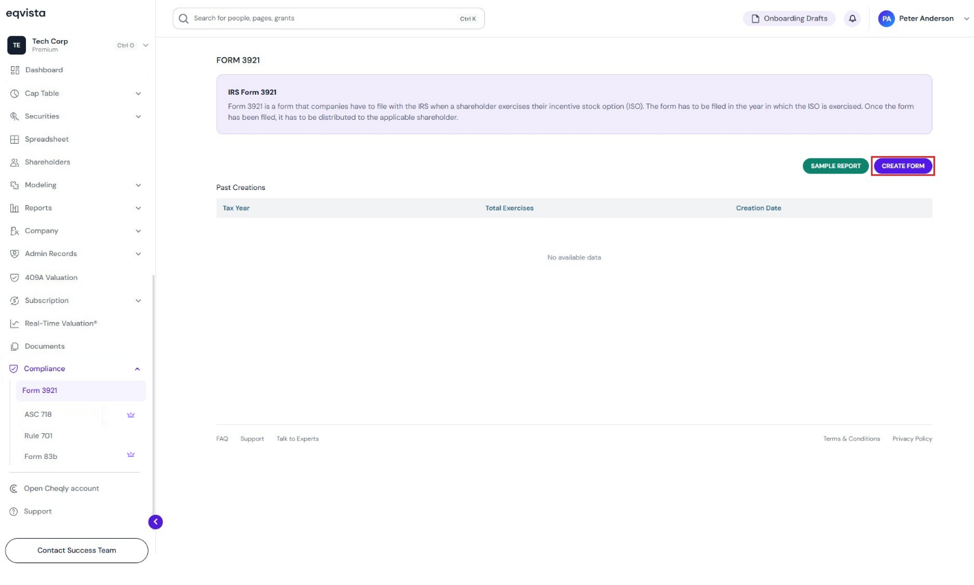This screenshot has height=585, width=974.
Task: Click the crown icon beside Form 83b
Action: click(130, 455)
